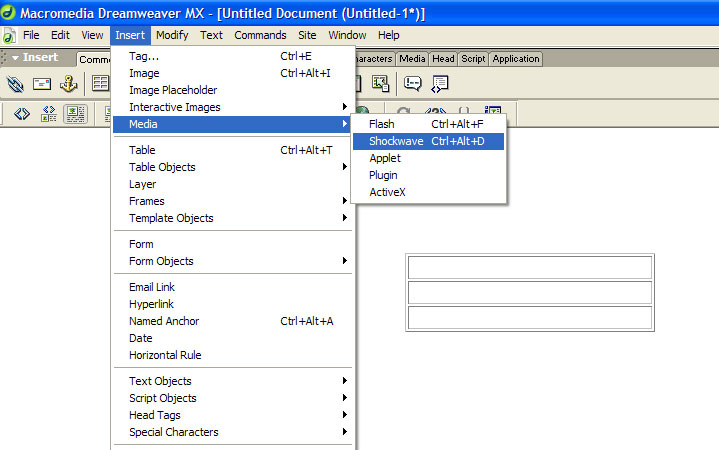Select the Show Design View icon

pyautogui.click(x=75, y=114)
